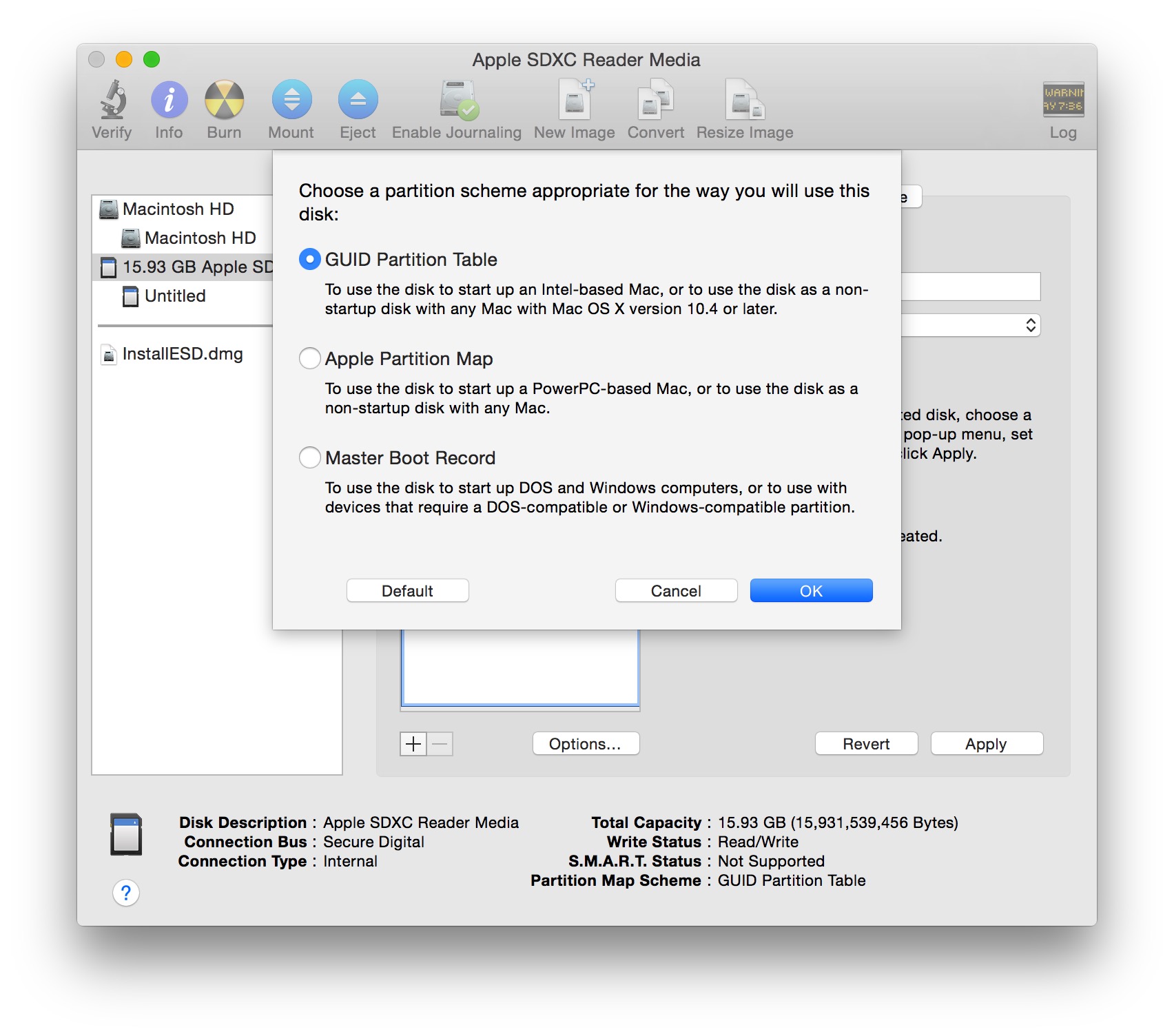Click Total Capacity value 15.93 GB
This screenshot has height=1036, width=1174.
pos(838,822)
